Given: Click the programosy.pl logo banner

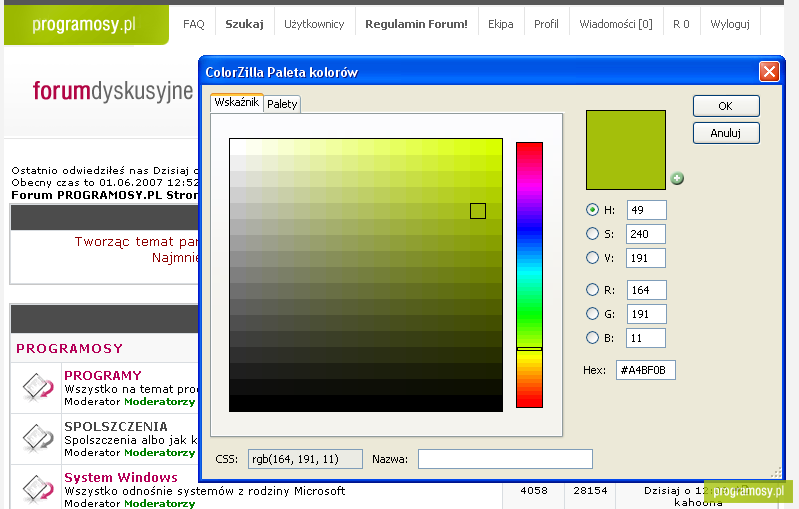Looking at the screenshot, I should (86, 24).
